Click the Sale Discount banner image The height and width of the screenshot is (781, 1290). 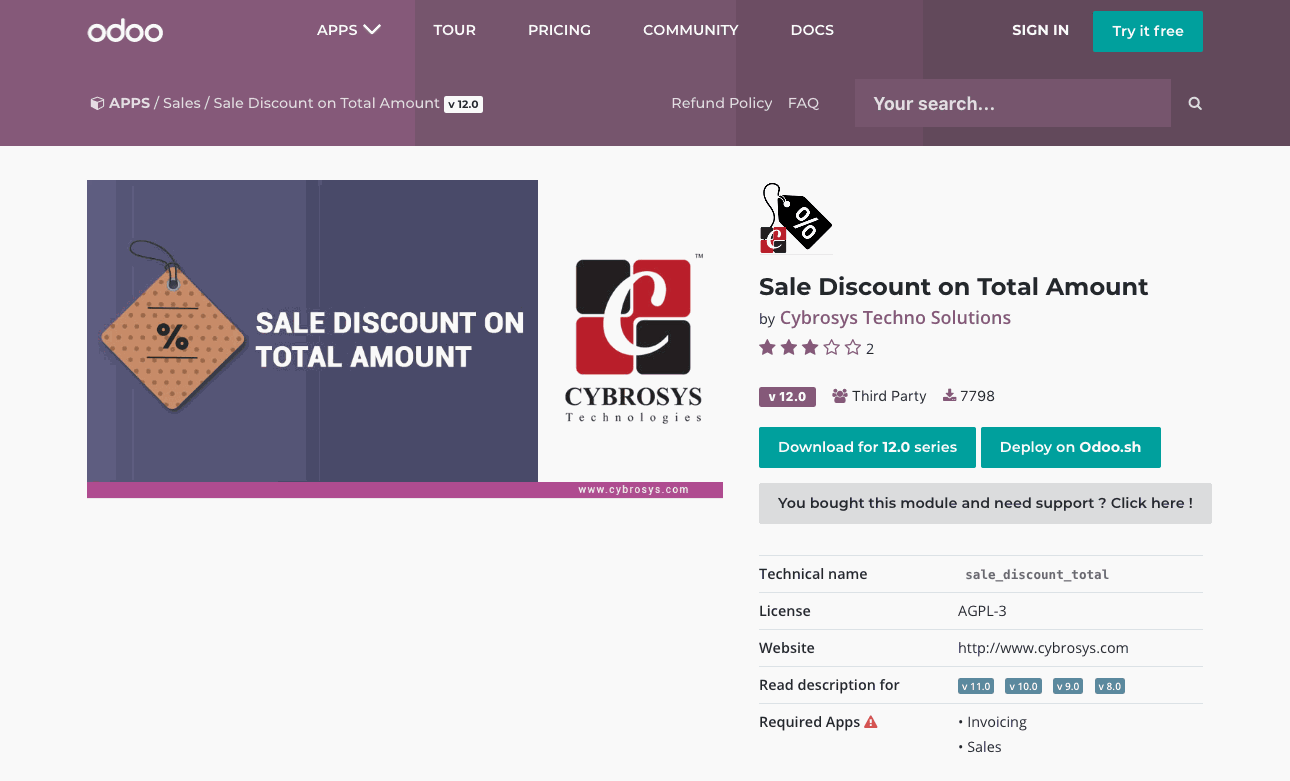(x=405, y=339)
